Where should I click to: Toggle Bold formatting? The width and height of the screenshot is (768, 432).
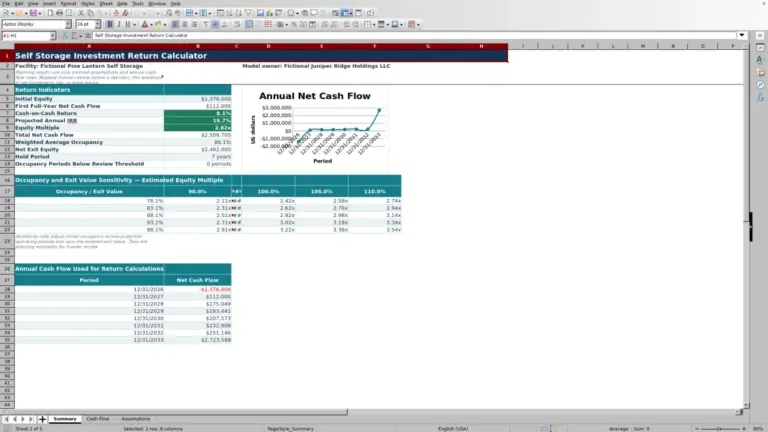point(110,24)
